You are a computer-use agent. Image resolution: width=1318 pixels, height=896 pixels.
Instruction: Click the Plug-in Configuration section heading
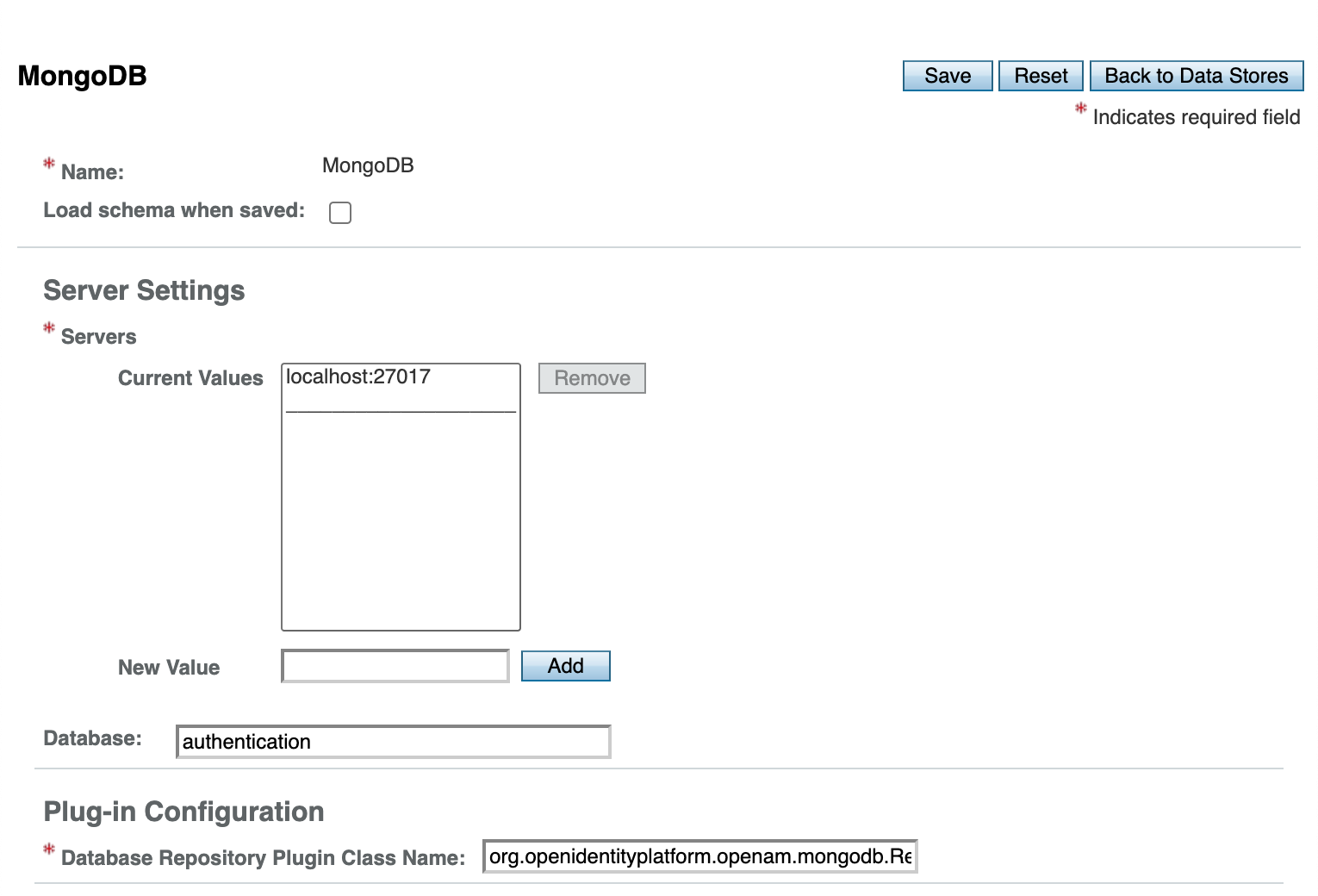pyautogui.click(x=183, y=812)
